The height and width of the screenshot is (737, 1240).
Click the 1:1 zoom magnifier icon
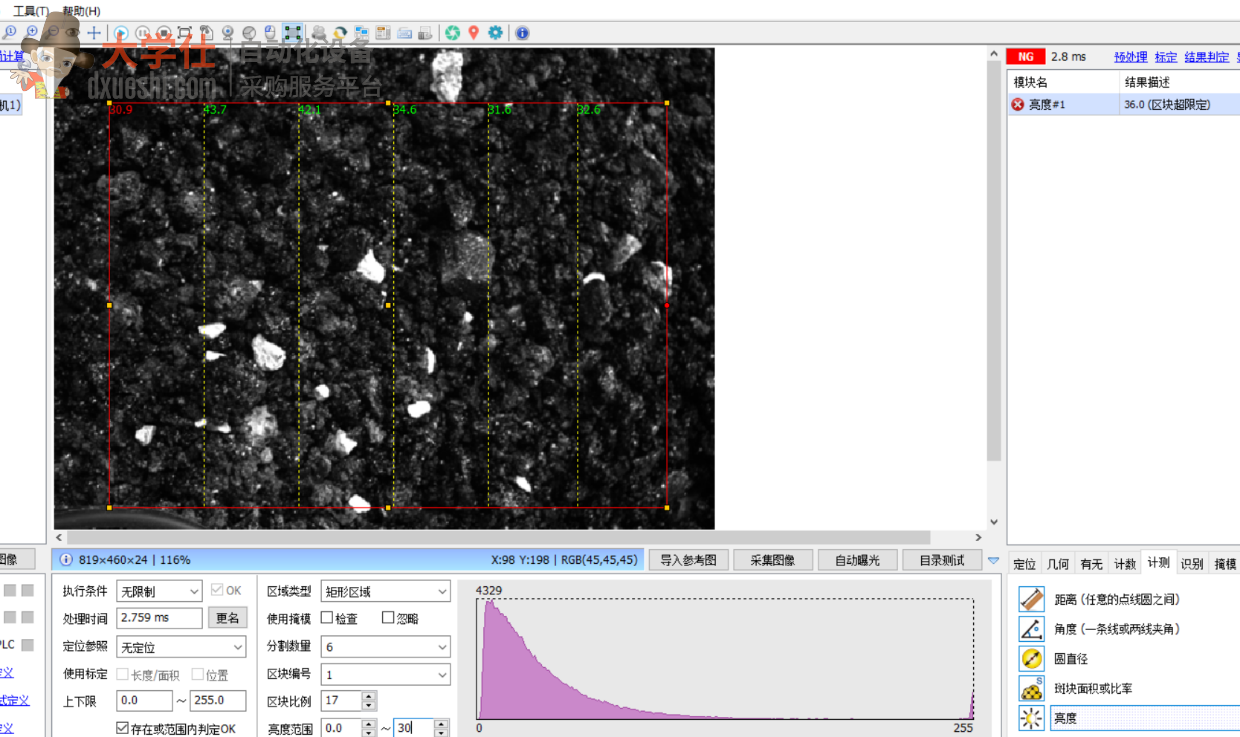pos(9,32)
